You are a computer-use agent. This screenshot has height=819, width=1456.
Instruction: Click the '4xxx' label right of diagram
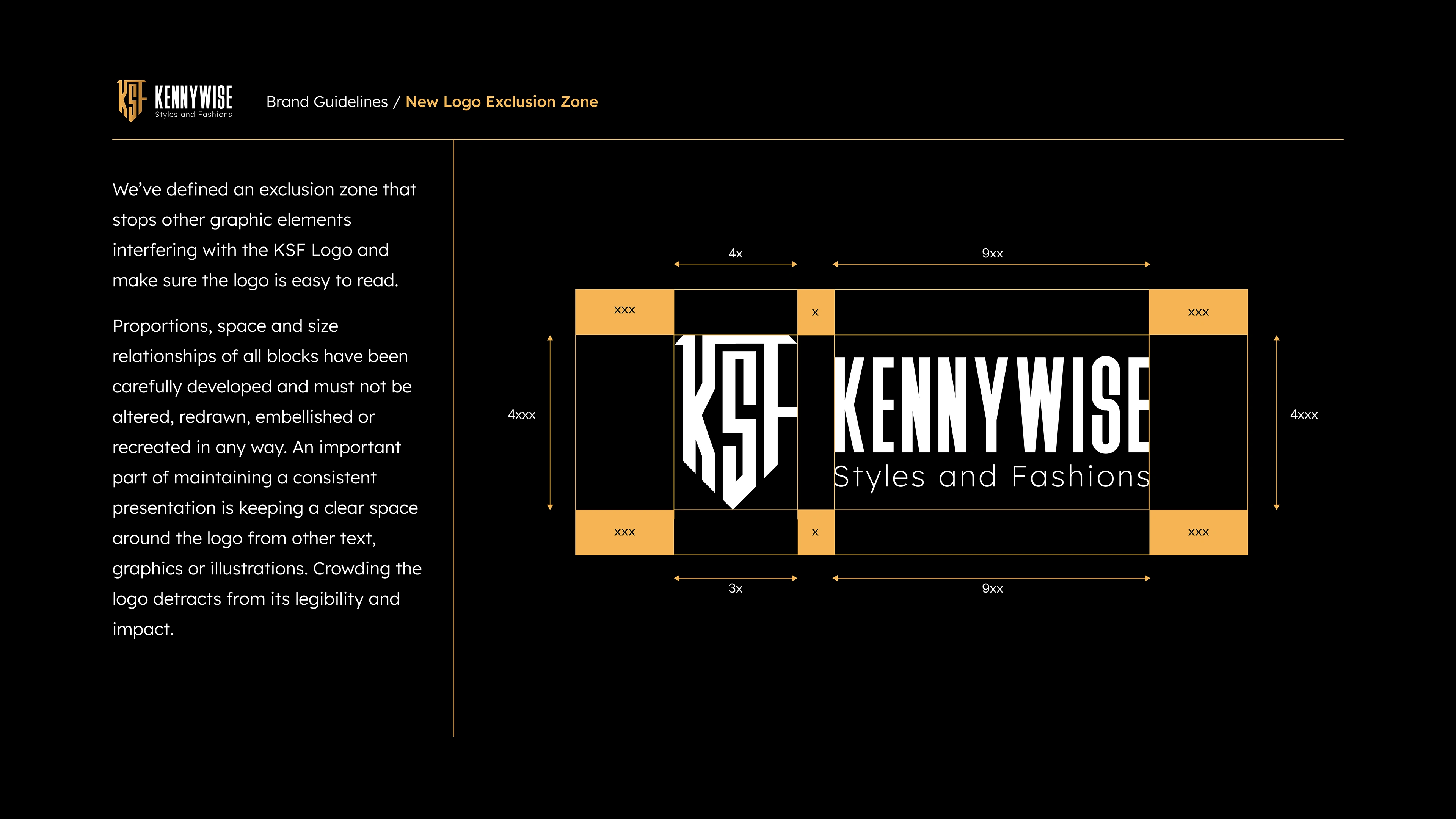coord(1304,415)
